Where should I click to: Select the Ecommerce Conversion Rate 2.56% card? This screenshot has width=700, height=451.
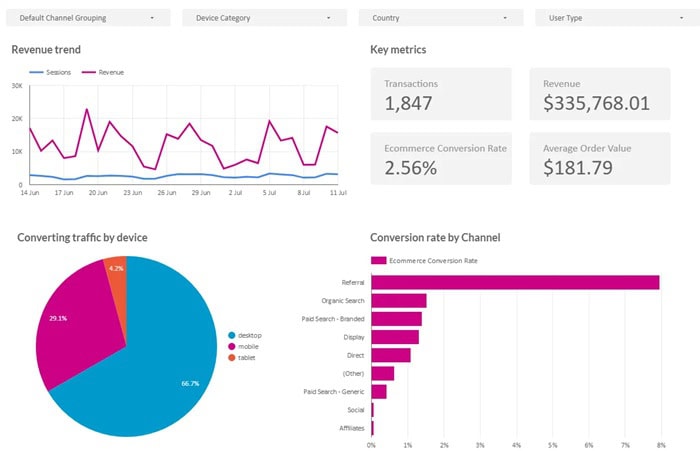coord(441,159)
